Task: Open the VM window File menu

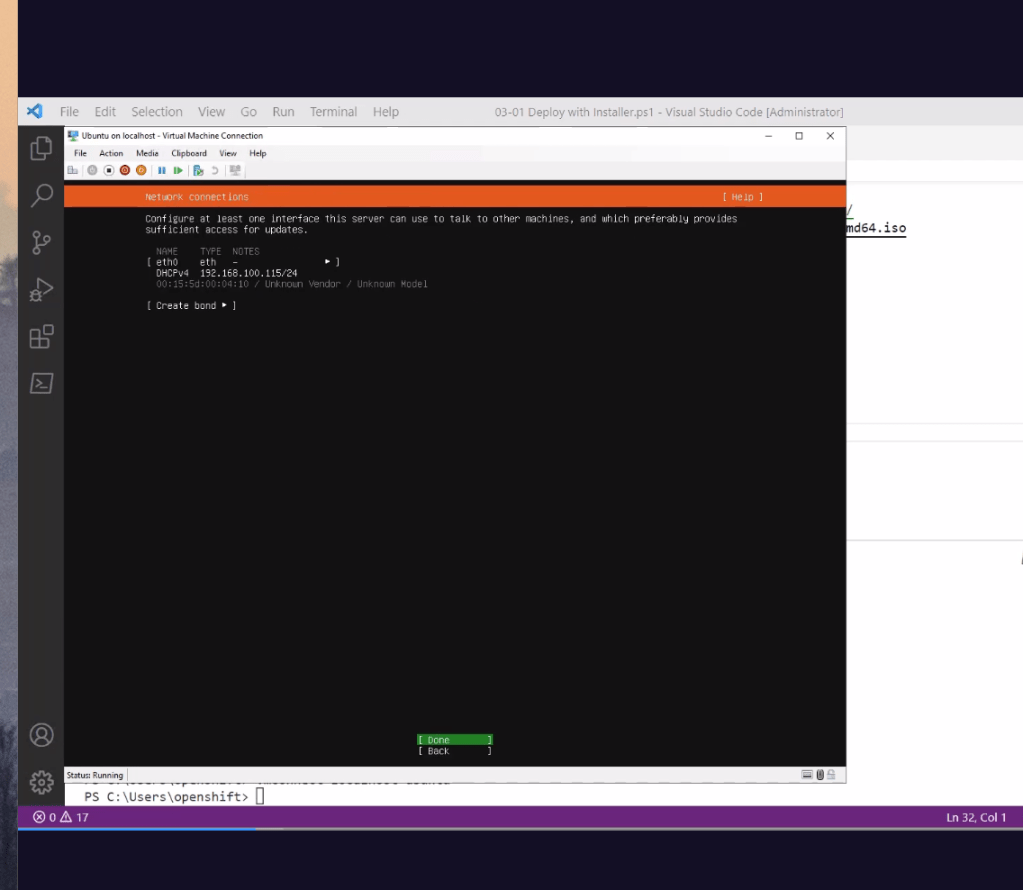Action: point(80,153)
